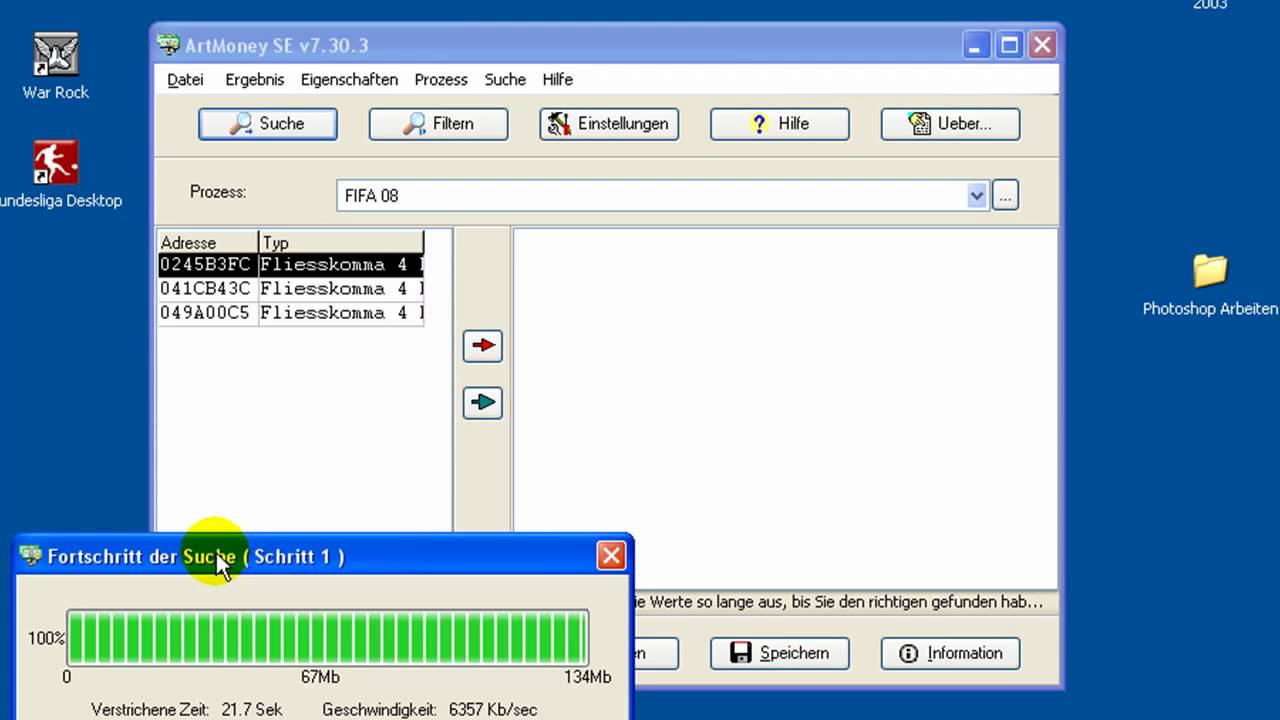The image size is (1280, 720).
Task: Open the Prozess menu
Action: [441, 80]
